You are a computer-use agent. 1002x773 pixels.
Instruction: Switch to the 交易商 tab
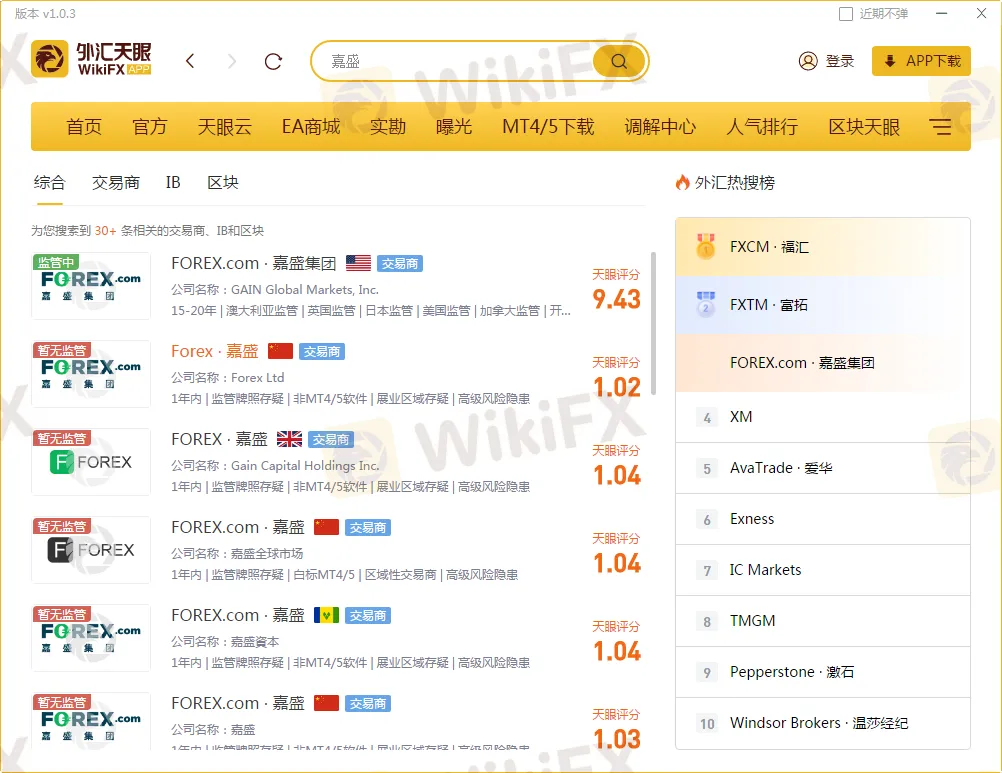[115, 182]
